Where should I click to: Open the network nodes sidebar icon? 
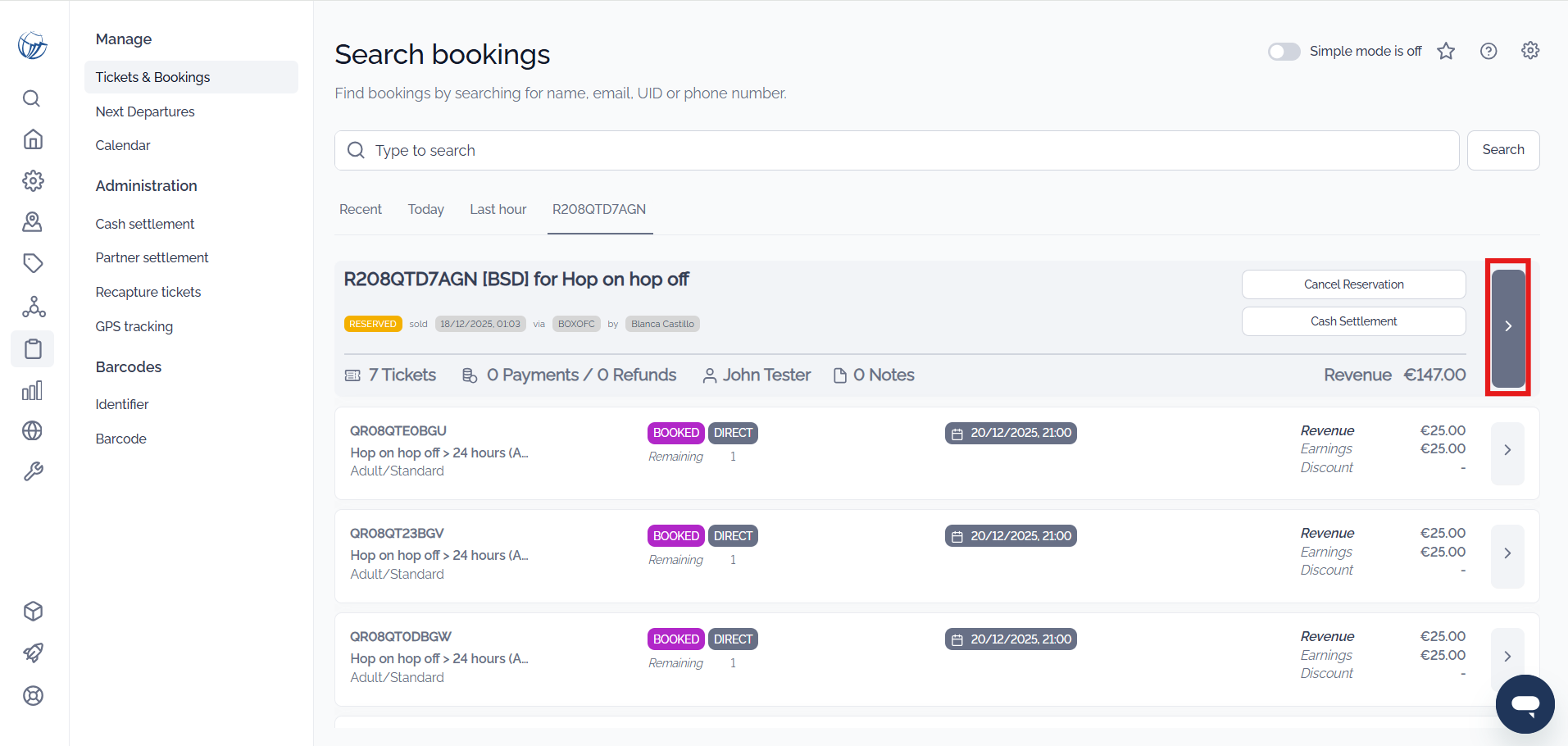(34, 307)
